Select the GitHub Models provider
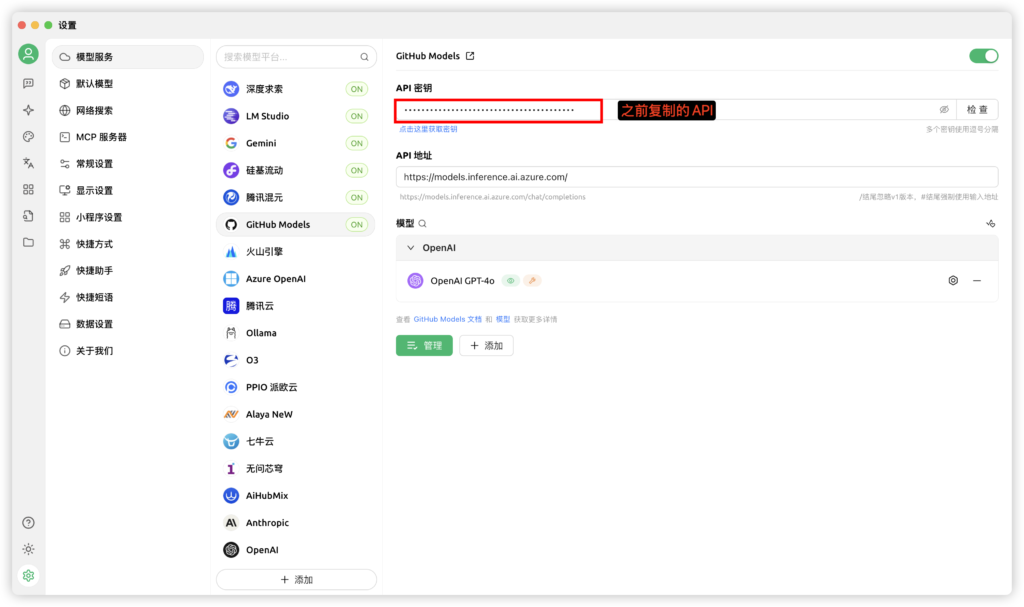Image resolution: width=1024 pixels, height=607 pixels. click(296, 225)
